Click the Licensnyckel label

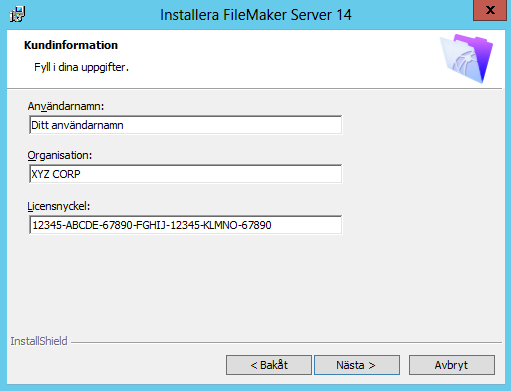59,207
